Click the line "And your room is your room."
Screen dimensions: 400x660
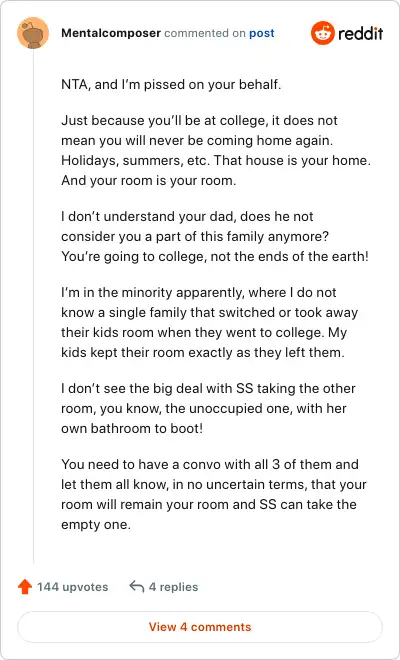[149, 181]
